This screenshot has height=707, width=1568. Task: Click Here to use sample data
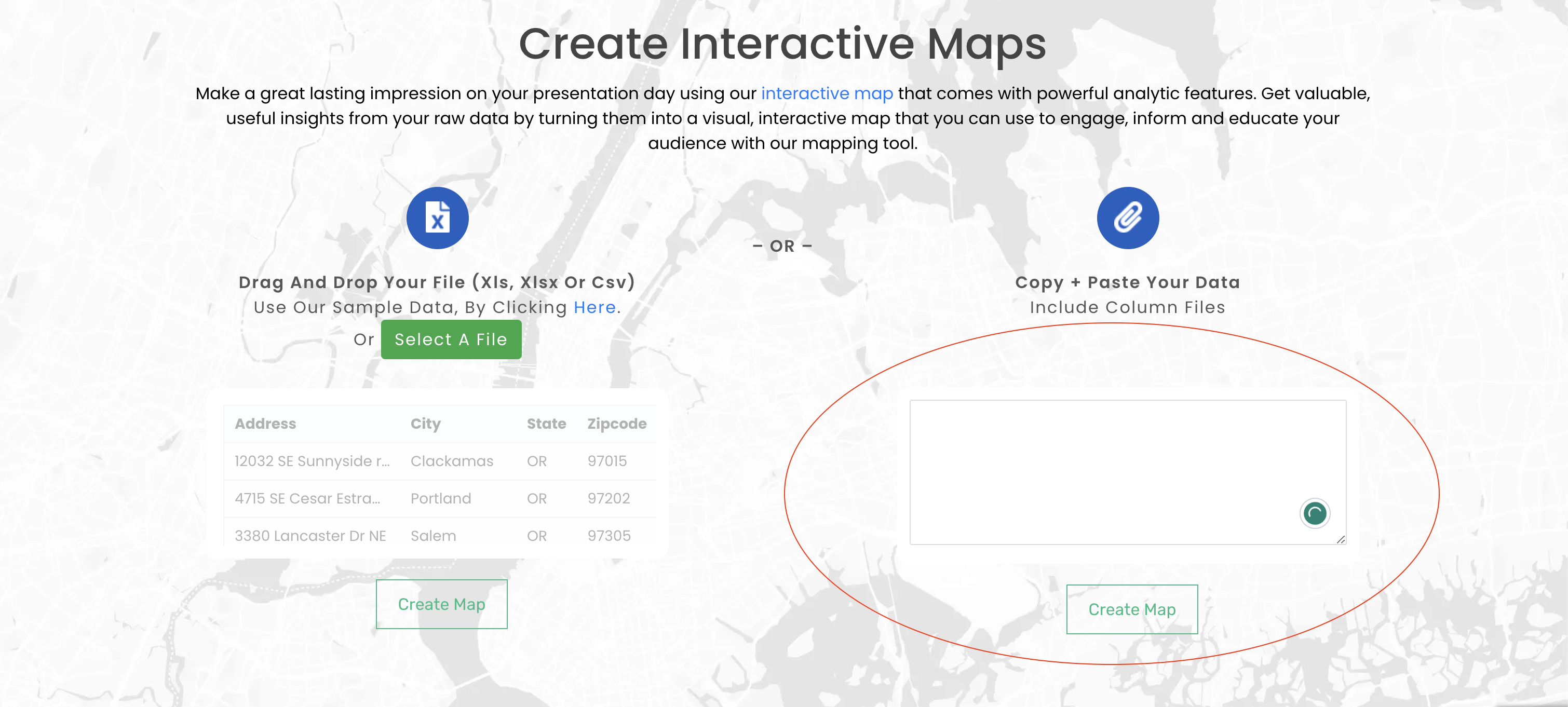coord(594,307)
